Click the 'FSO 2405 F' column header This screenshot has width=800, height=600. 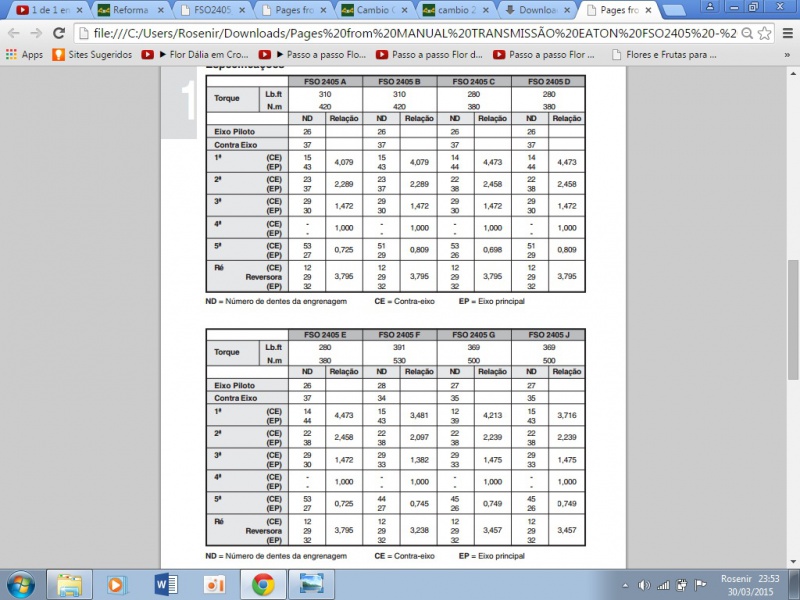(399, 335)
